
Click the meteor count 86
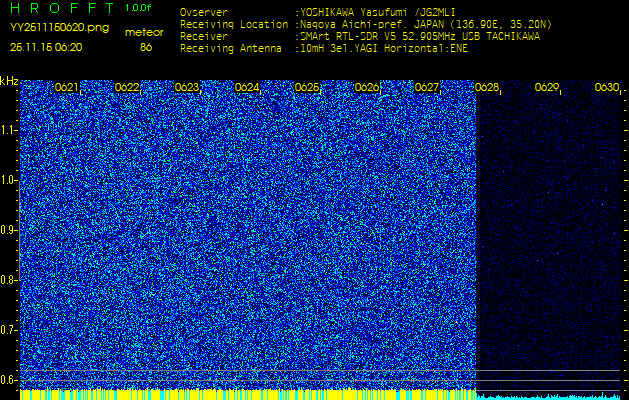pos(146,47)
